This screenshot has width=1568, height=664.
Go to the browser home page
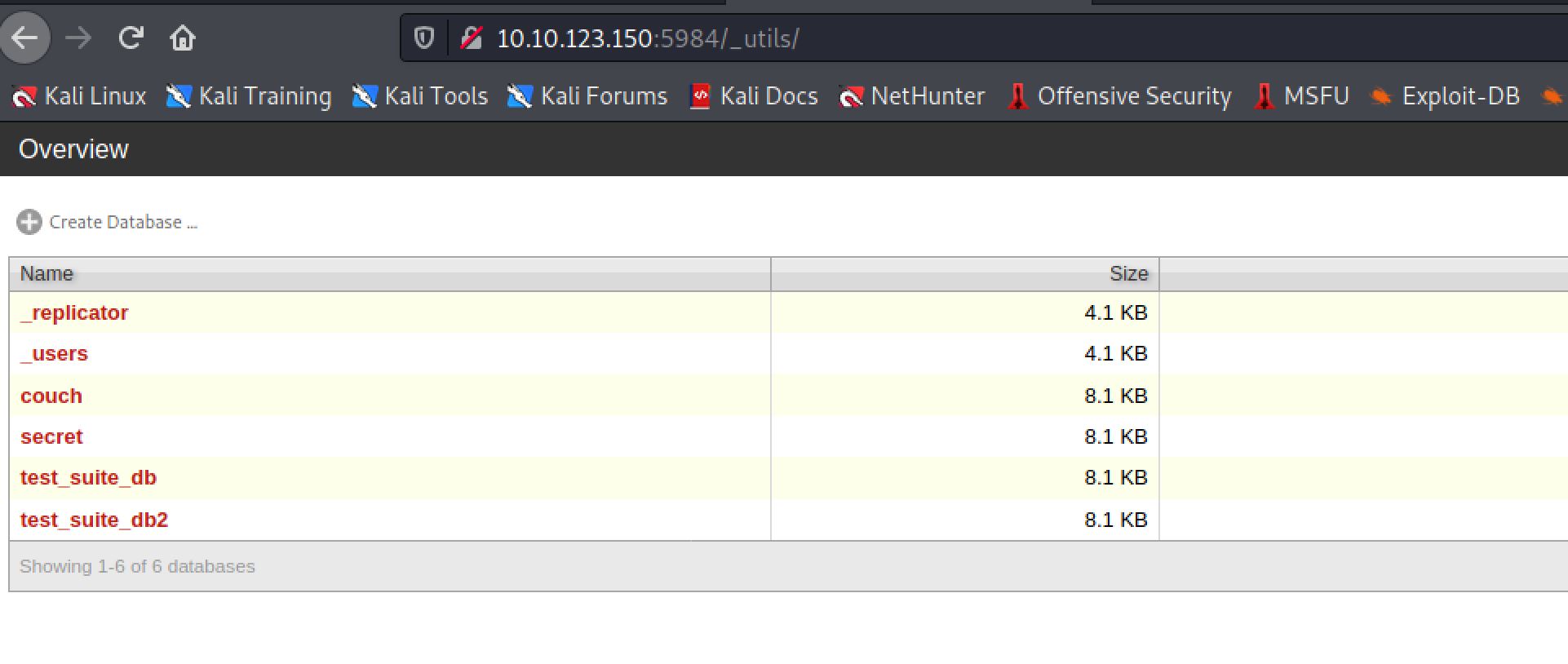click(183, 38)
